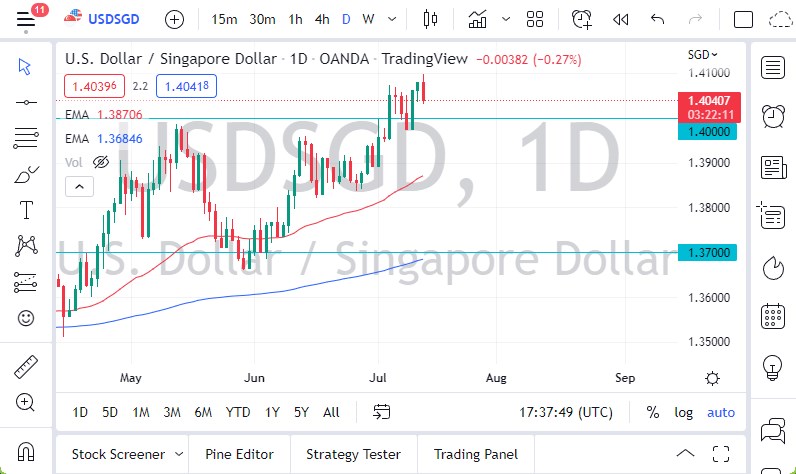796x474 pixels.
Task: Toggle Vol indicator visibility eye
Action: coord(101,162)
